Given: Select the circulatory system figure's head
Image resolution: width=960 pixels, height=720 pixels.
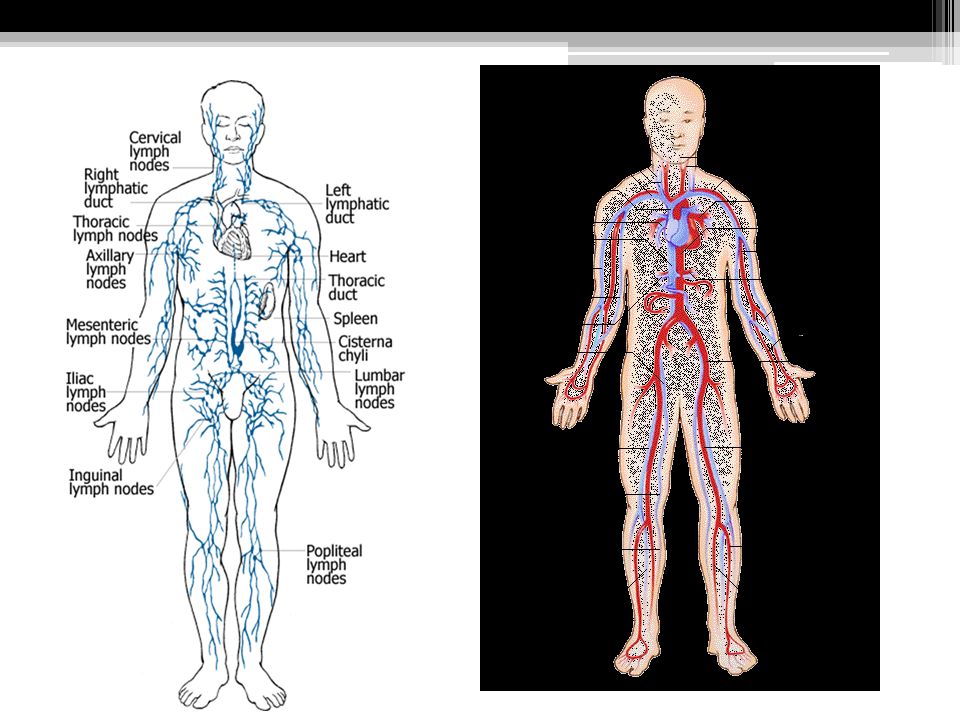Looking at the screenshot, I should click(x=674, y=118).
